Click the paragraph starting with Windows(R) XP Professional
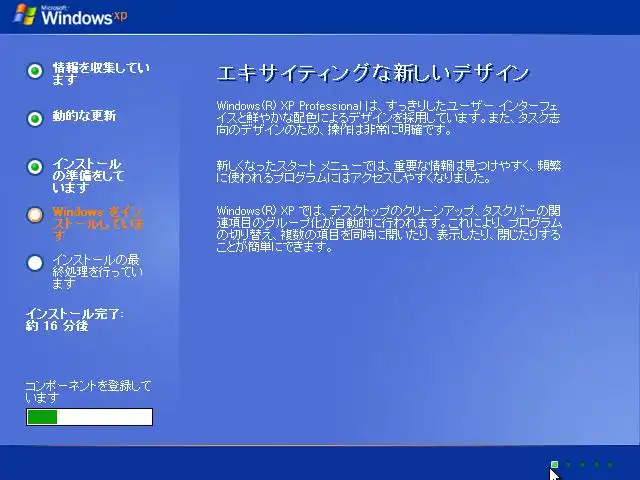640x480 pixels. tap(388, 118)
